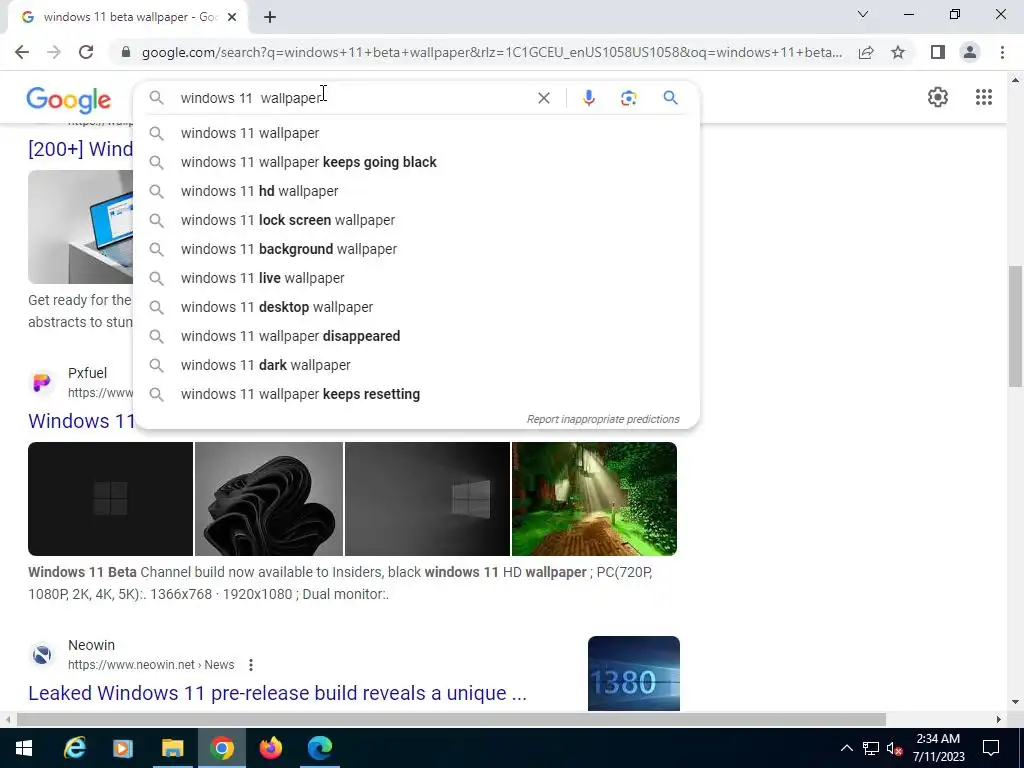Launch Internet Explorer from the taskbar
Viewport: 1024px width, 768px height.
(74, 748)
